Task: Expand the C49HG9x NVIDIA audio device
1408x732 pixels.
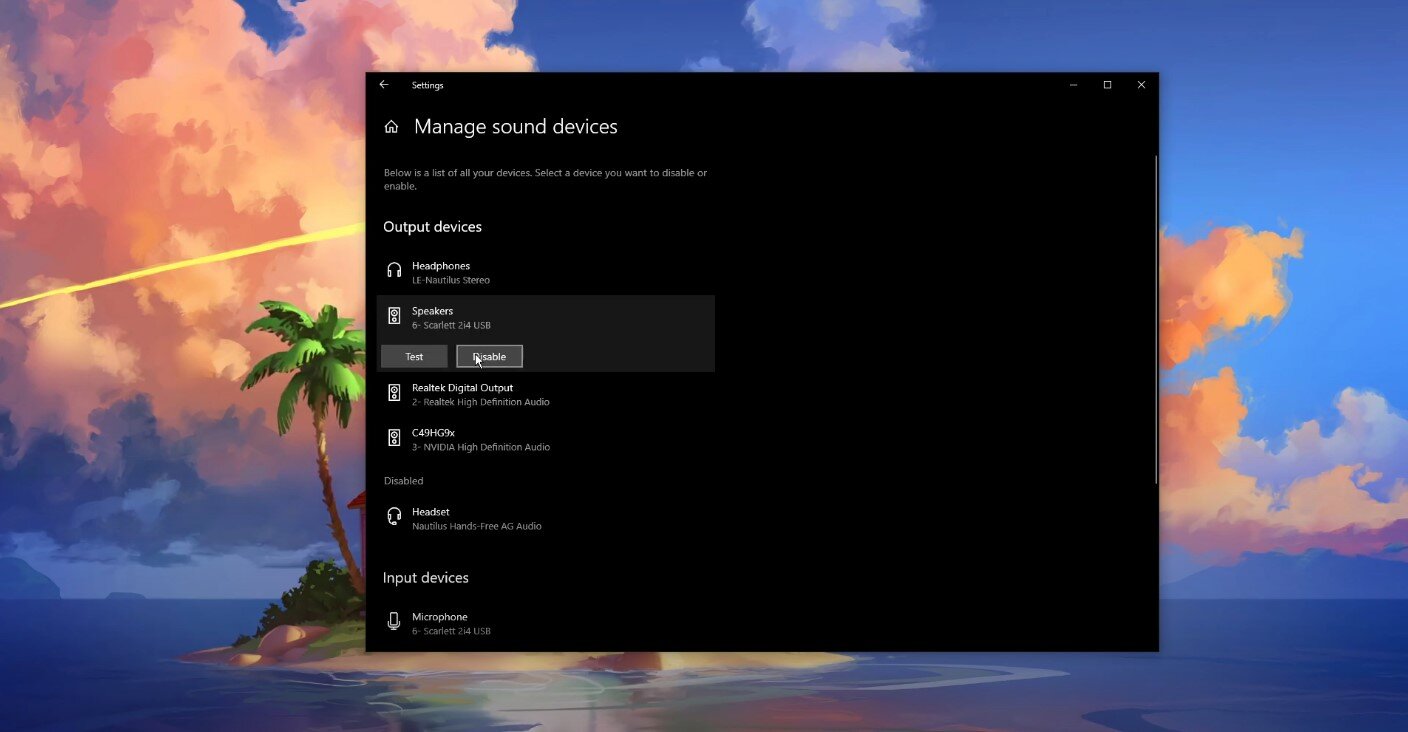Action: pos(480,440)
